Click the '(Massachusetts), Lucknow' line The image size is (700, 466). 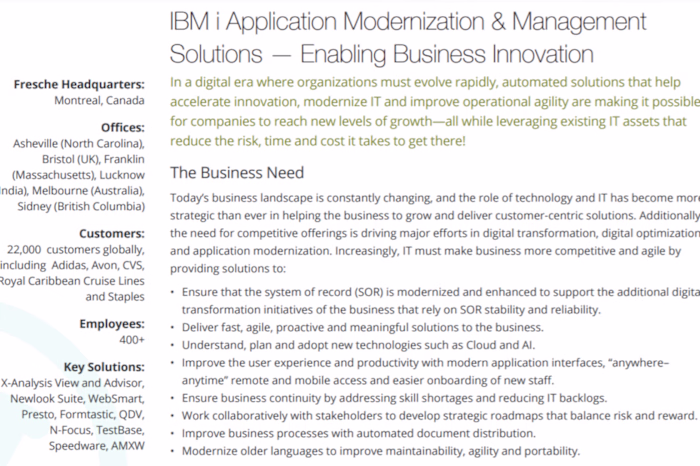(79, 175)
